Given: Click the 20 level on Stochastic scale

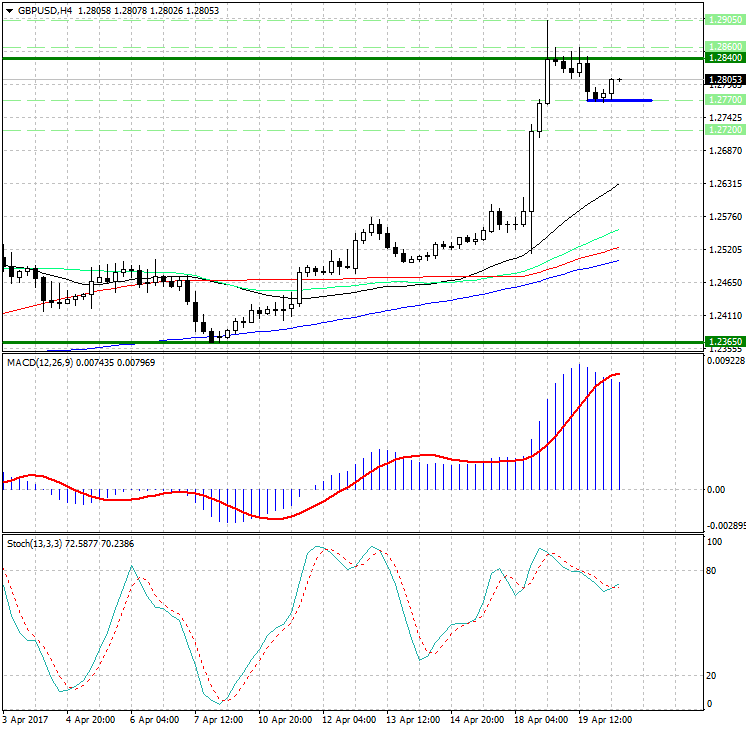Looking at the screenshot, I should (712, 675).
